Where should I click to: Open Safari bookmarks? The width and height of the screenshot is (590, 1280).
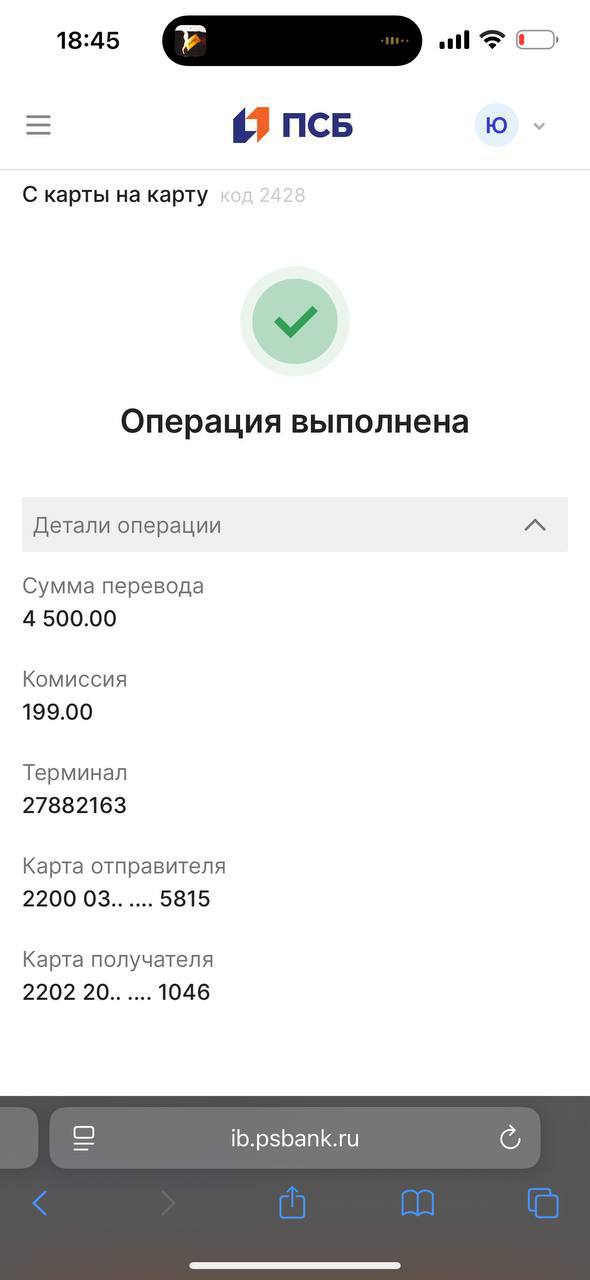[418, 1203]
